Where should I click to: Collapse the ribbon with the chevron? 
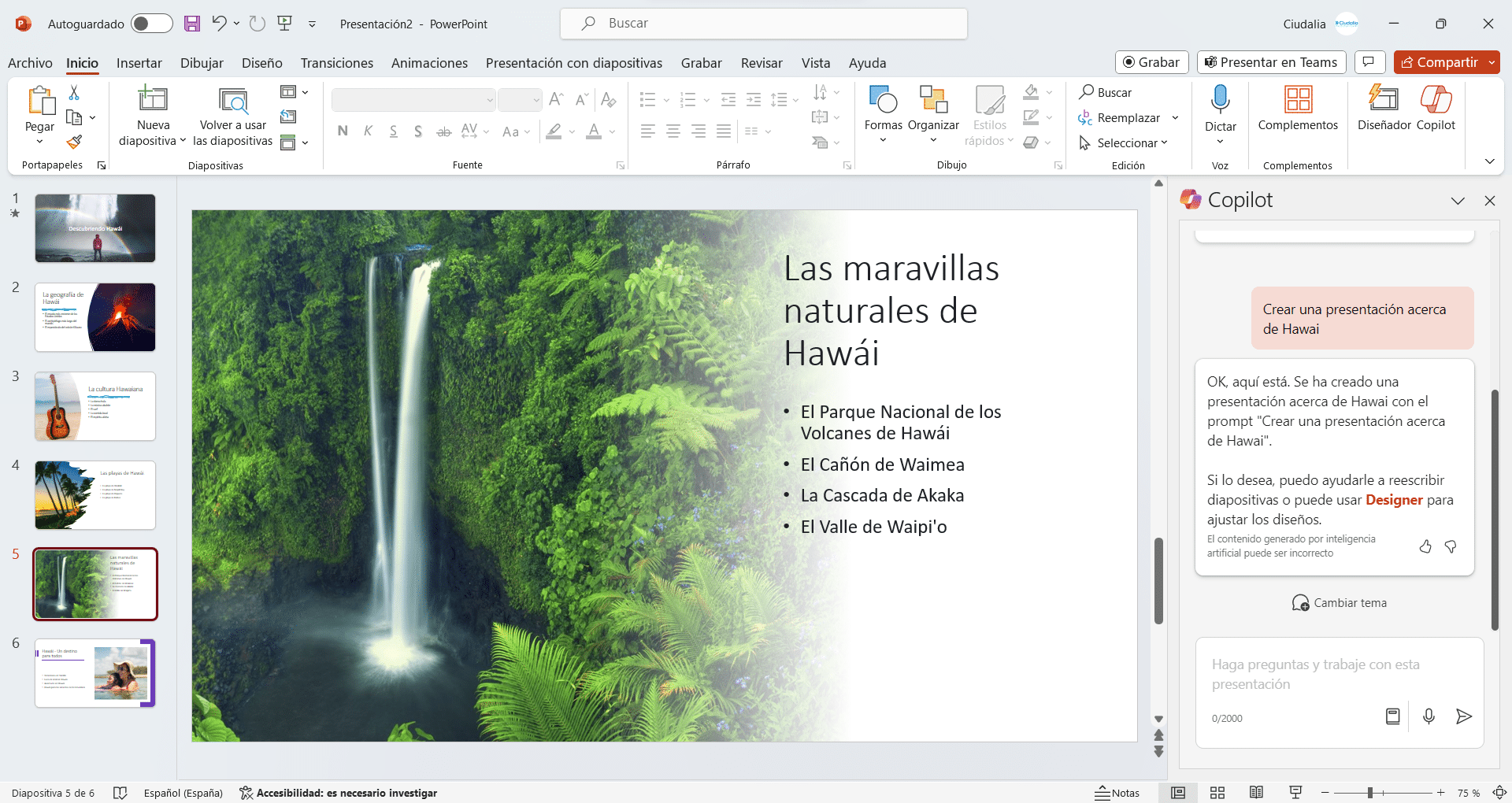(1489, 161)
